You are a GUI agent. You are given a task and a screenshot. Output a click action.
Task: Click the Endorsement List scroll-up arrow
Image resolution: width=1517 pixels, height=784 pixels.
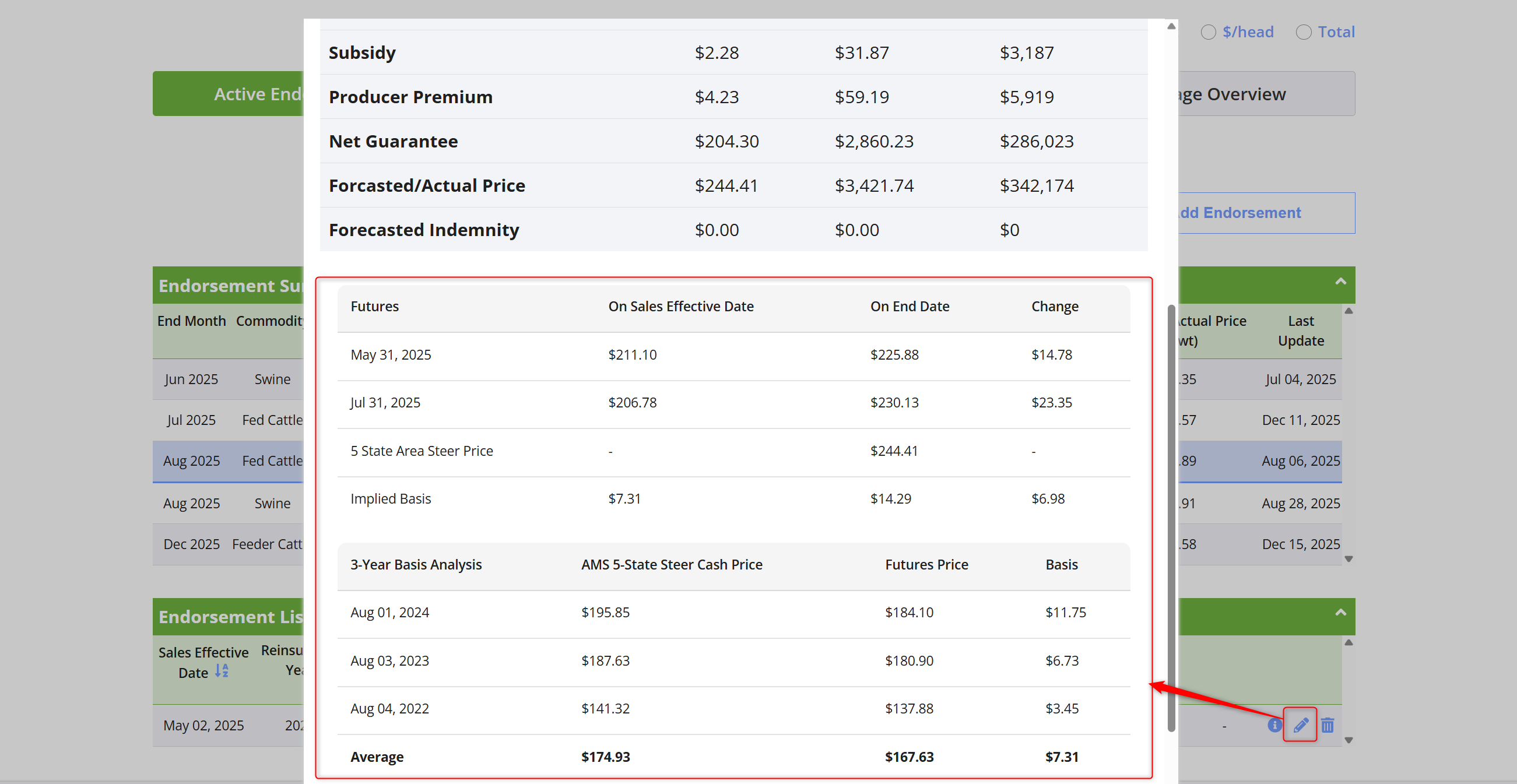tap(1349, 643)
